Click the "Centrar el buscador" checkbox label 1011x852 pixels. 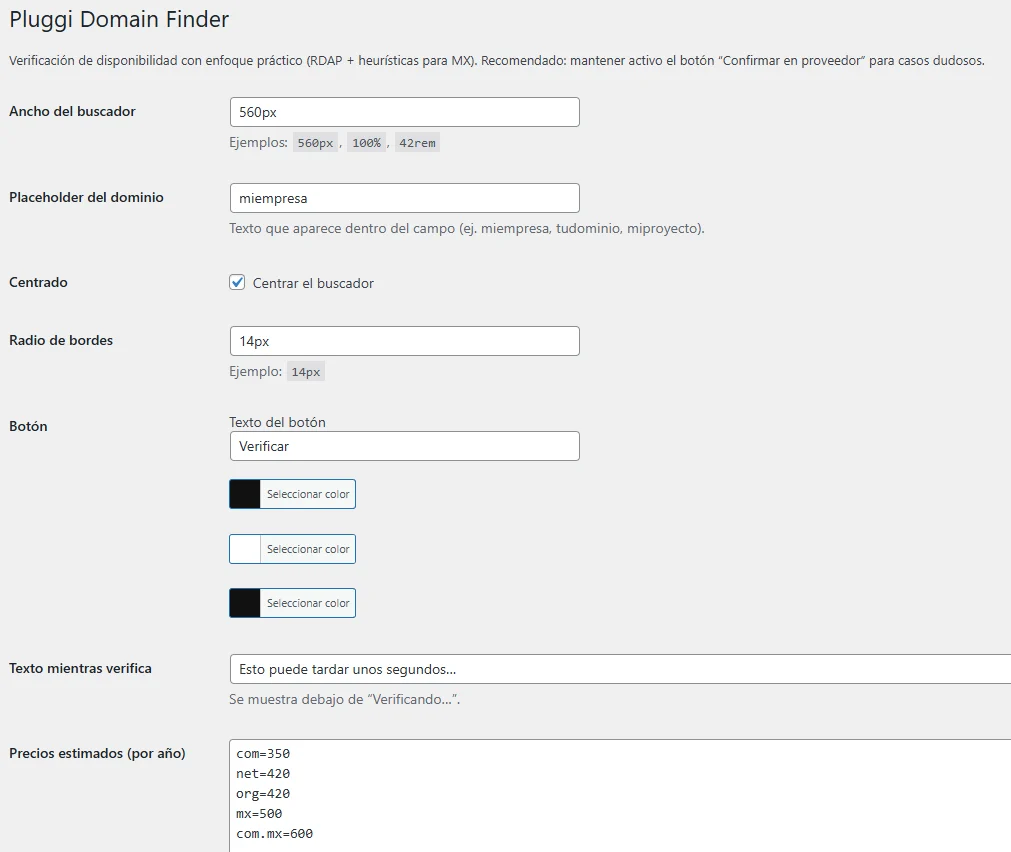coord(313,283)
